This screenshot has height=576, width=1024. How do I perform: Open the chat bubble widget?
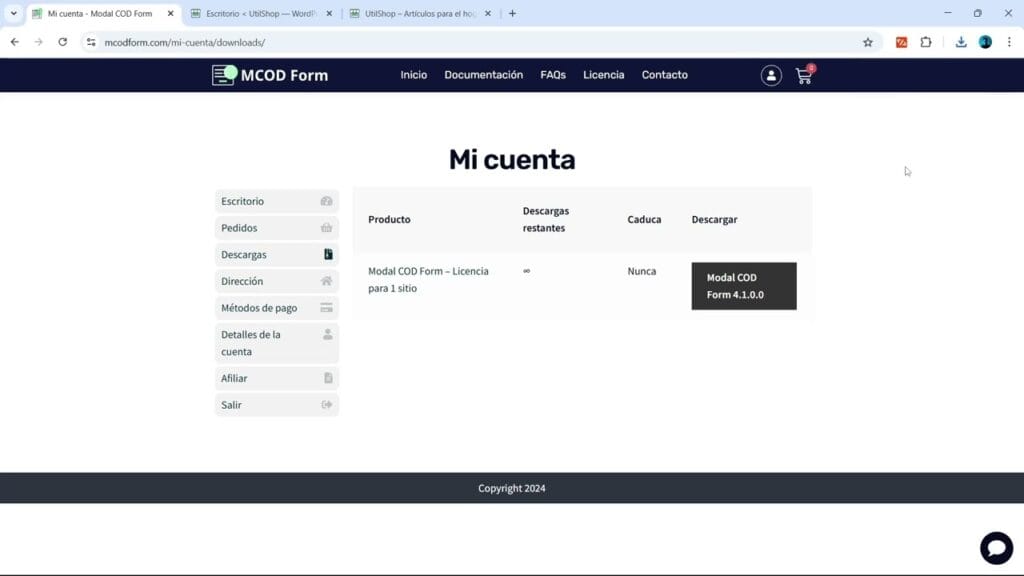coord(996,547)
